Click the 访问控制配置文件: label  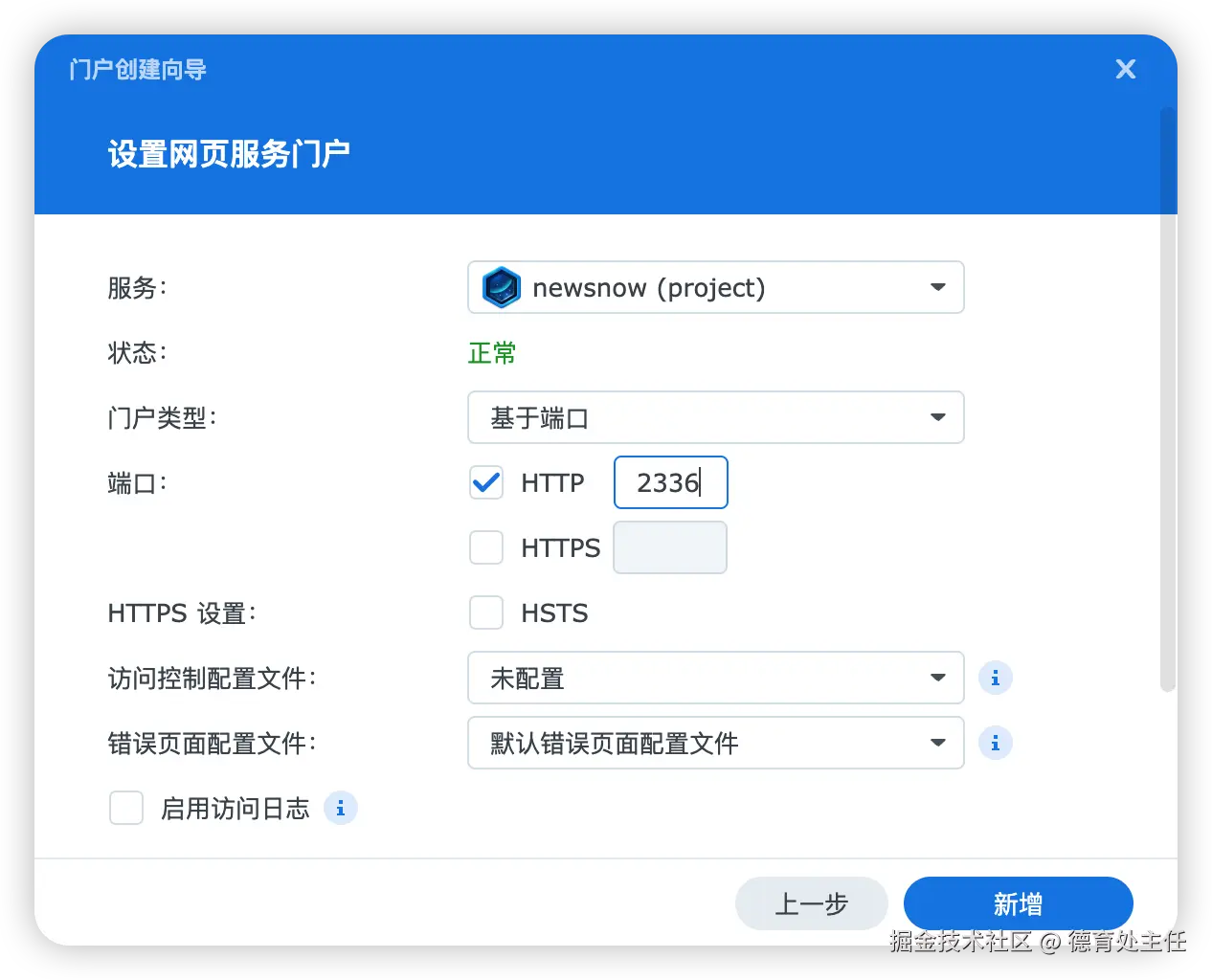pyautogui.click(x=212, y=679)
